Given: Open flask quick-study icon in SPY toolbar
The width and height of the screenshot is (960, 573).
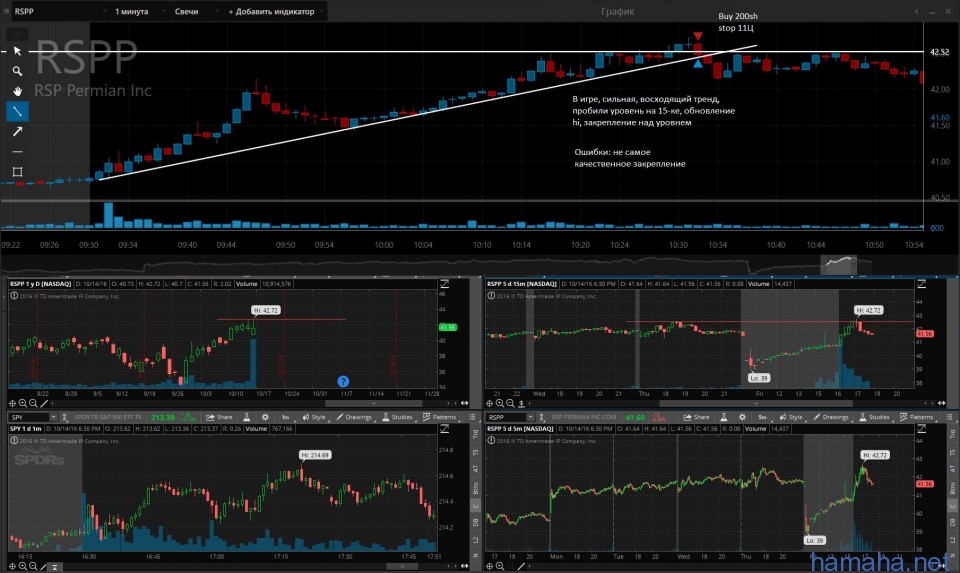Looking at the screenshot, I should click(x=247, y=417).
